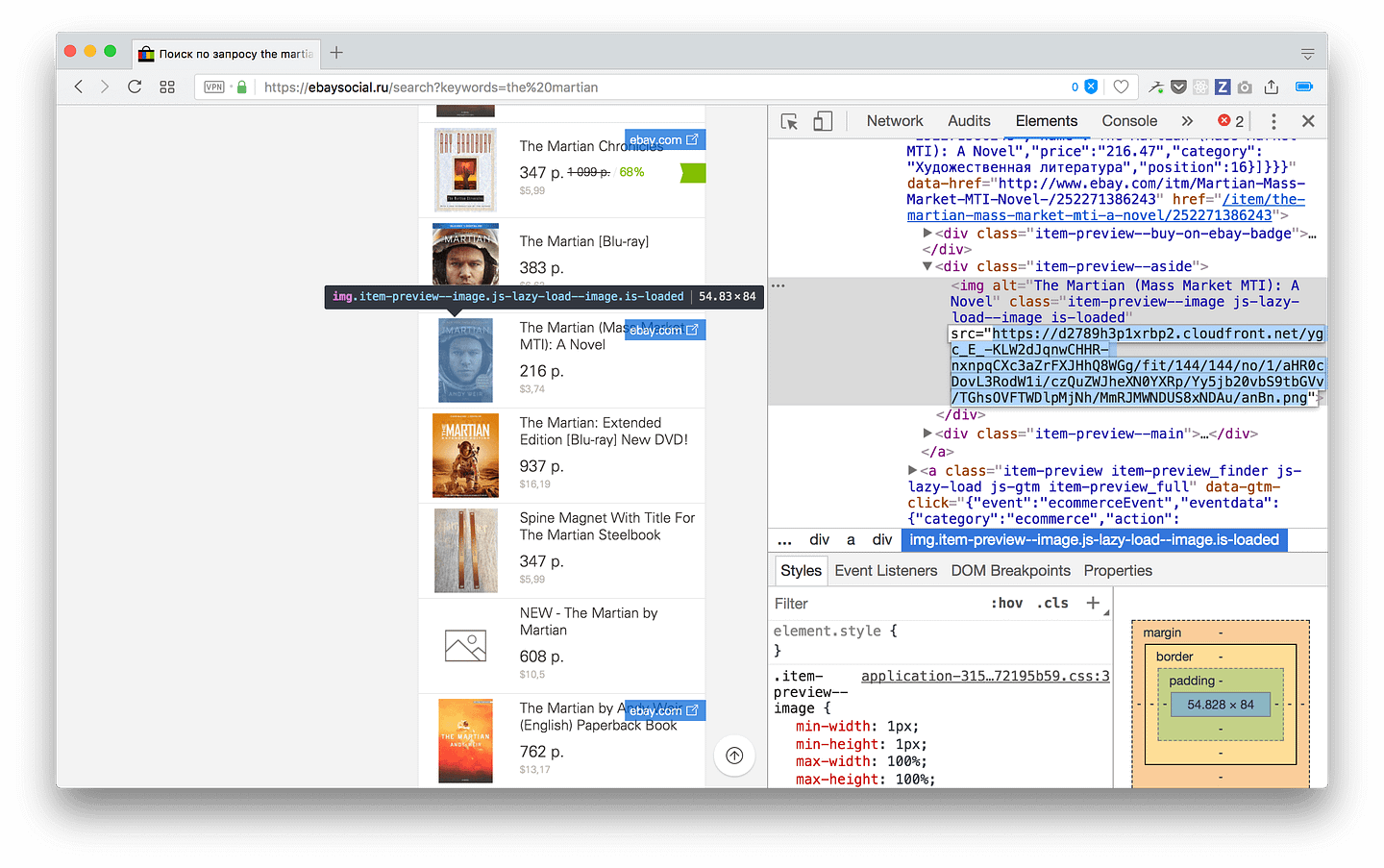Screen dimensions: 1384x868
Task: Open DevTools three-dot customize menu
Action: pyautogui.click(x=1273, y=121)
